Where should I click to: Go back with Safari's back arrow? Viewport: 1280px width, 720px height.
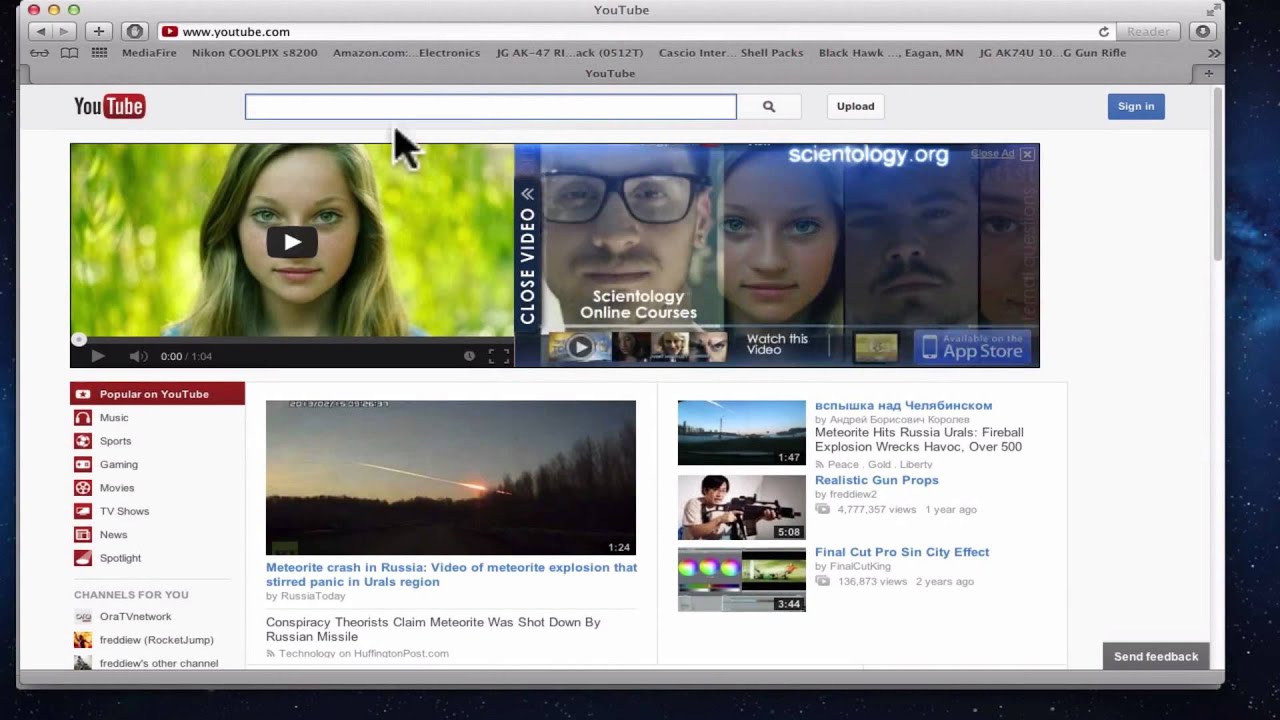(41, 32)
